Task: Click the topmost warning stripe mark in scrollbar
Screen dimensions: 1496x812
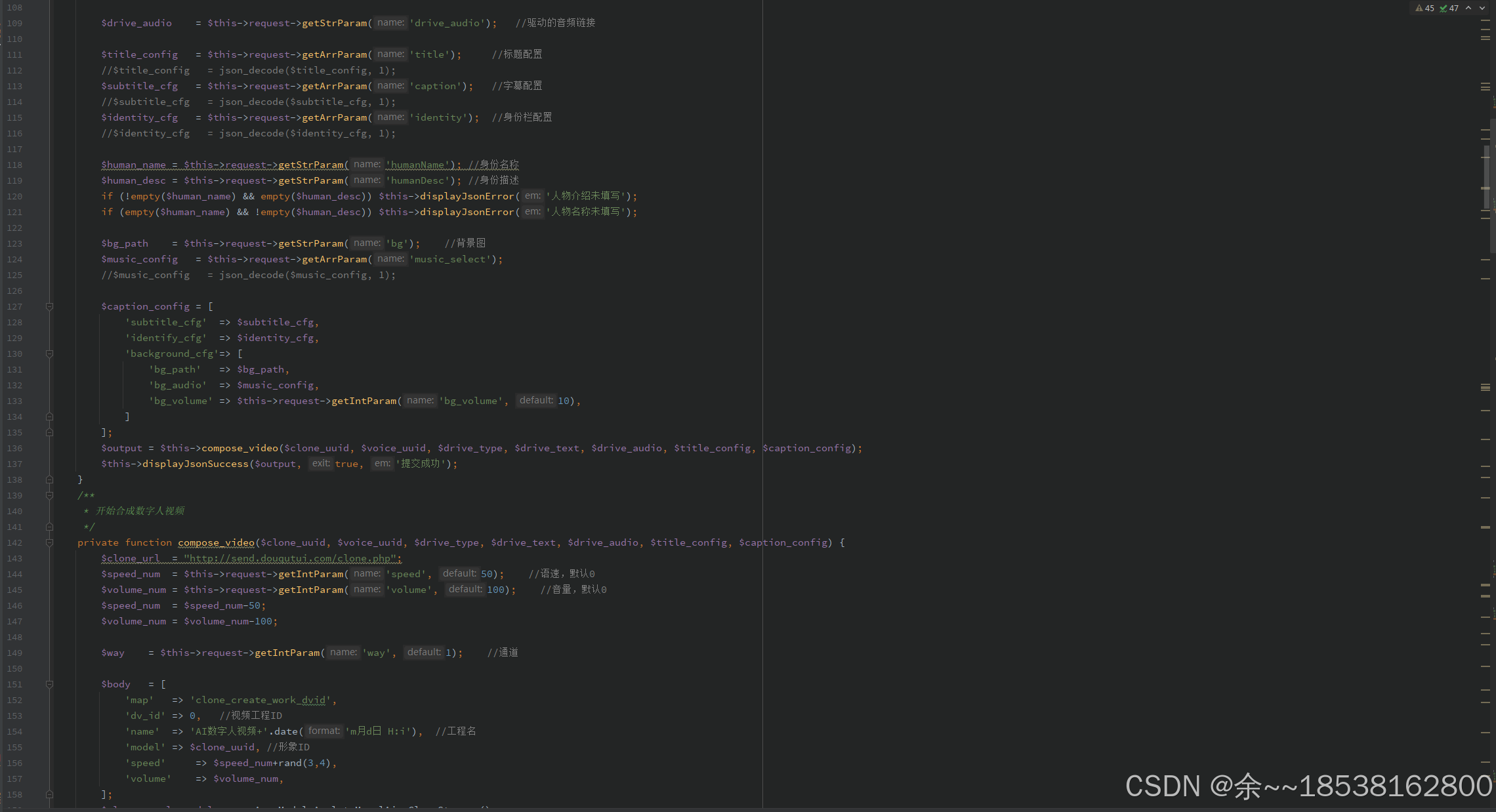Action: tap(1486, 22)
